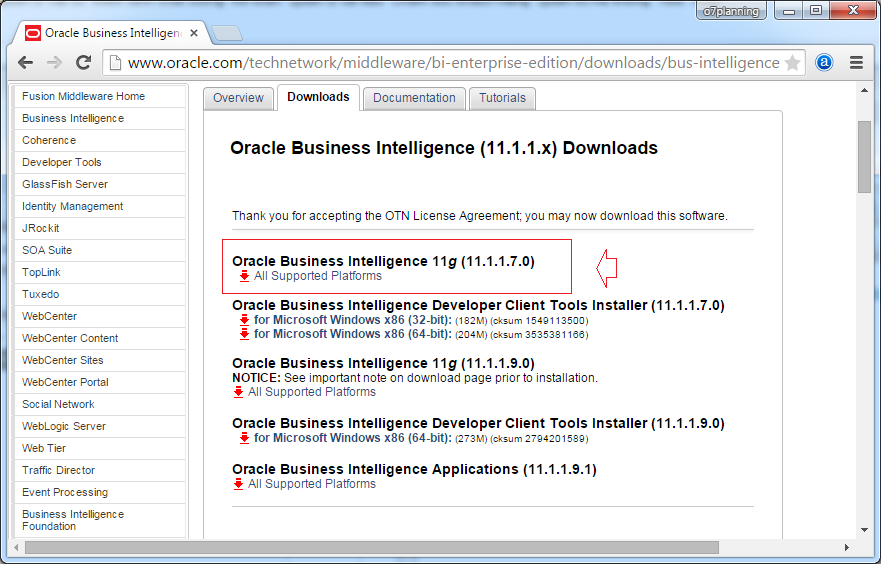Open Business Intelligence sidebar link
This screenshot has height=564, width=881.
coord(100,118)
